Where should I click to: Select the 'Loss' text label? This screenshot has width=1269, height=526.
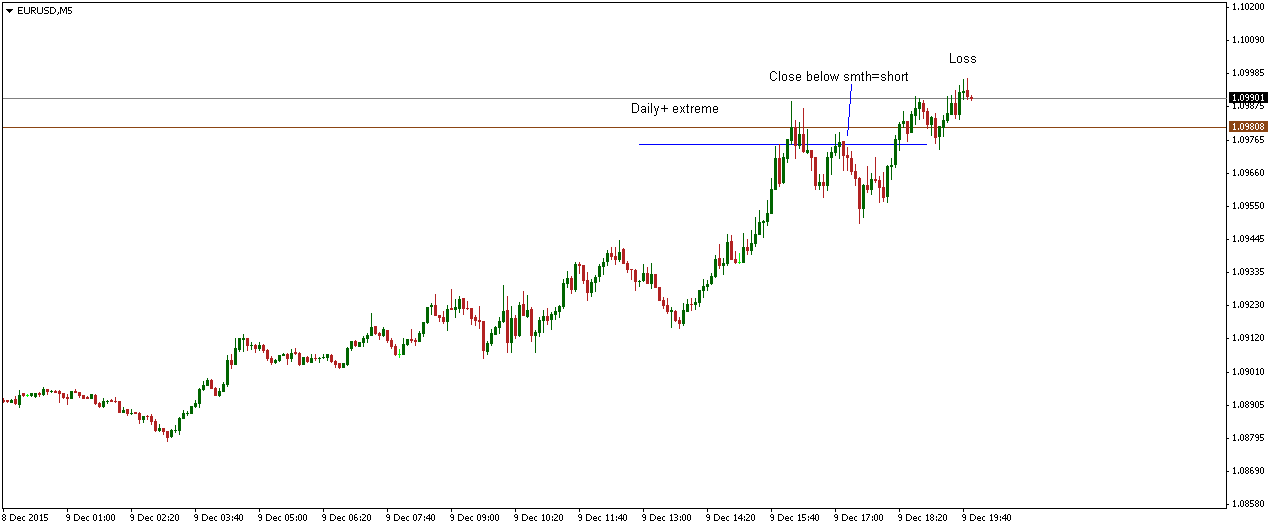point(962,59)
